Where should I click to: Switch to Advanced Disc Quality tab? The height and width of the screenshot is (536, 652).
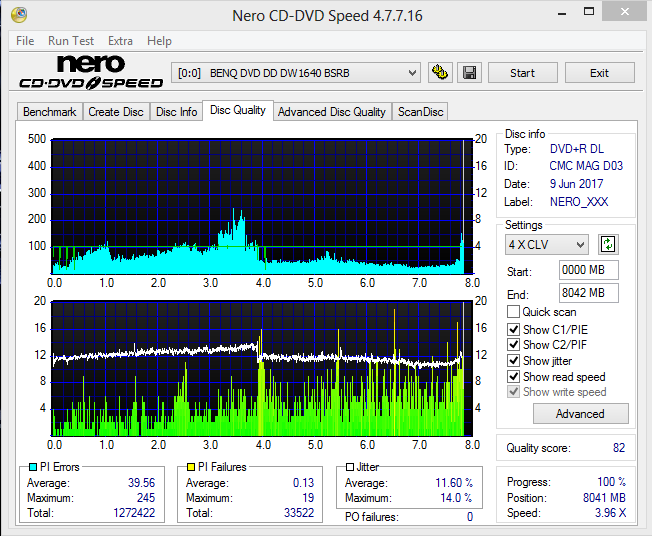click(x=332, y=112)
